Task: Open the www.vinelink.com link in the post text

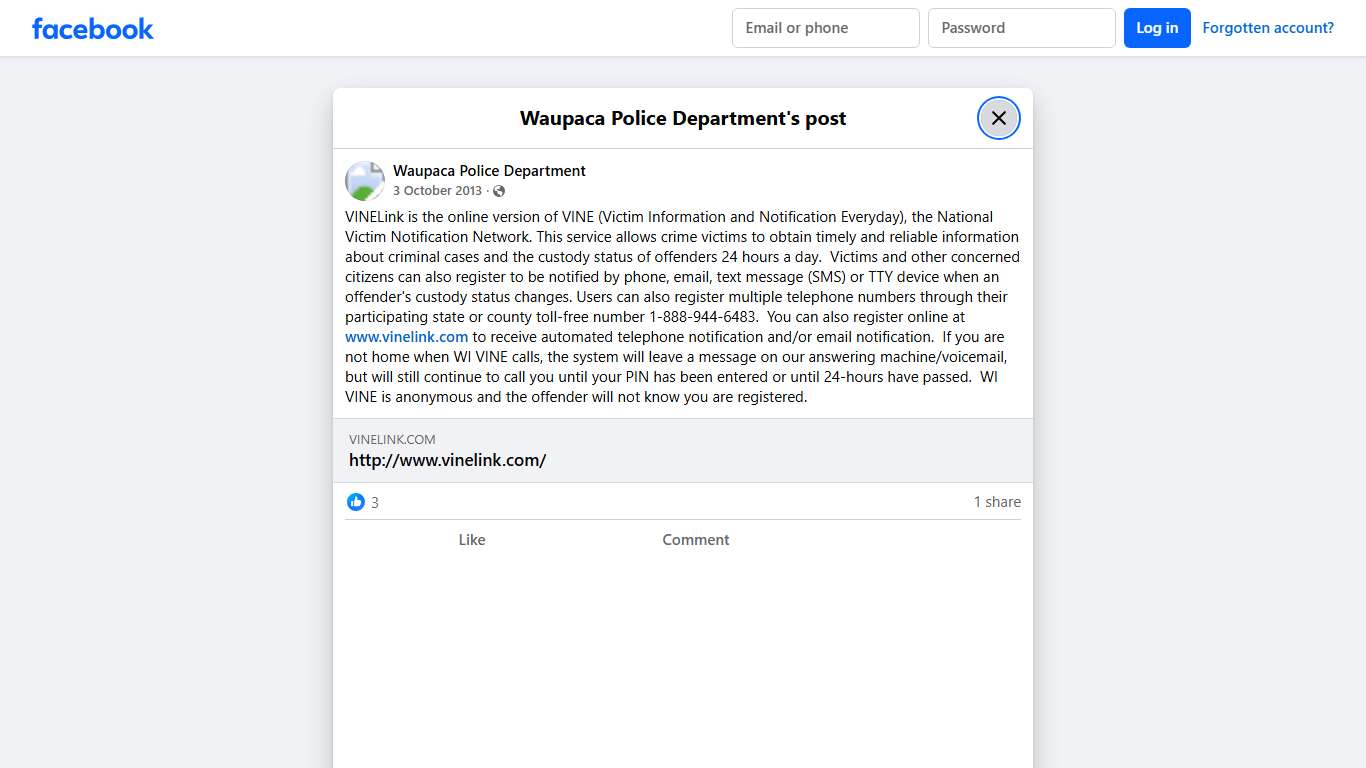Action: click(x=406, y=337)
